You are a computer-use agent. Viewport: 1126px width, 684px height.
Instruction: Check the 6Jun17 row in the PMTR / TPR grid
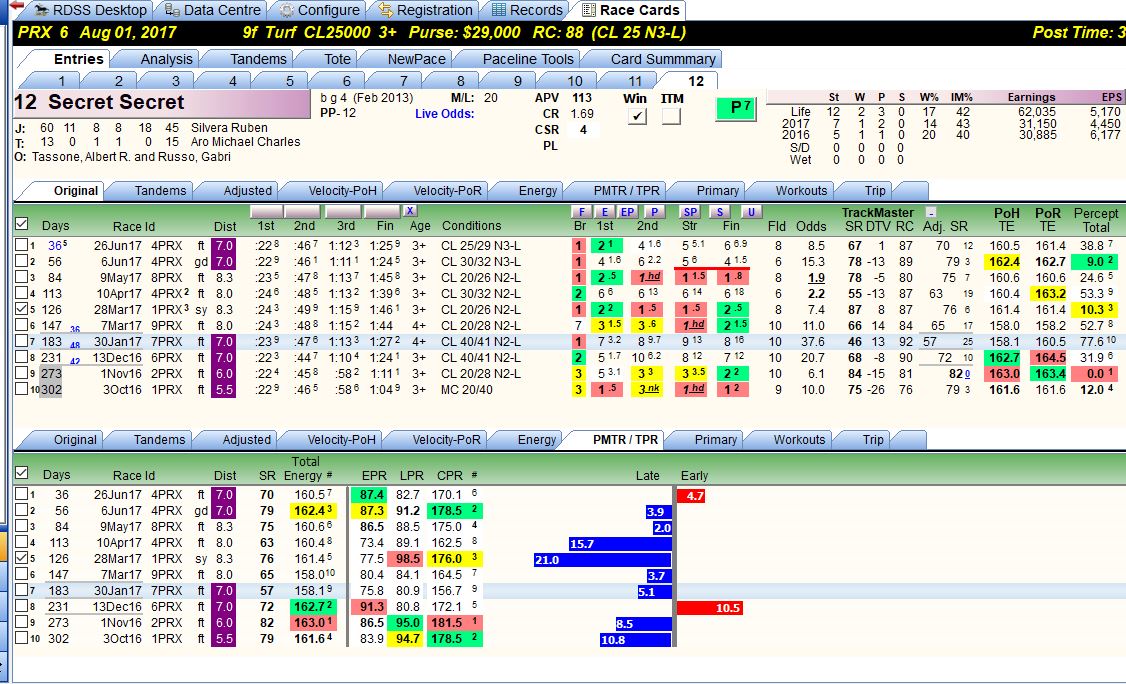click(22, 510)
